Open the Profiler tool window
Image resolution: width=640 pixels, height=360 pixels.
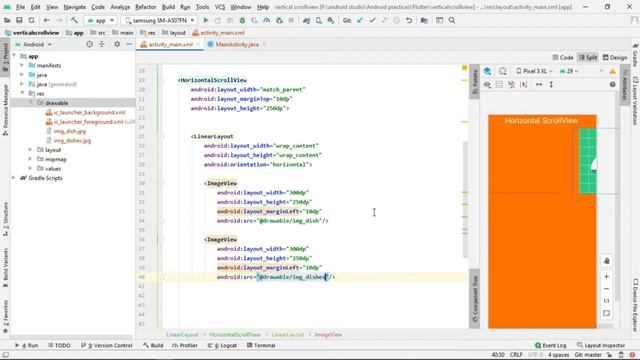pos(185,345)
